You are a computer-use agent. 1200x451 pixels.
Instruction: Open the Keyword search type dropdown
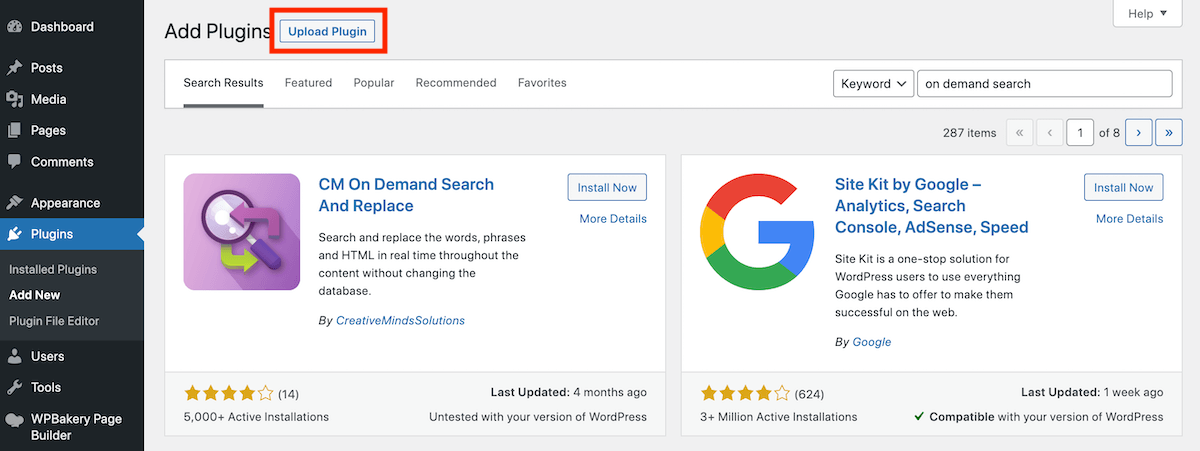tap(873, 84)
